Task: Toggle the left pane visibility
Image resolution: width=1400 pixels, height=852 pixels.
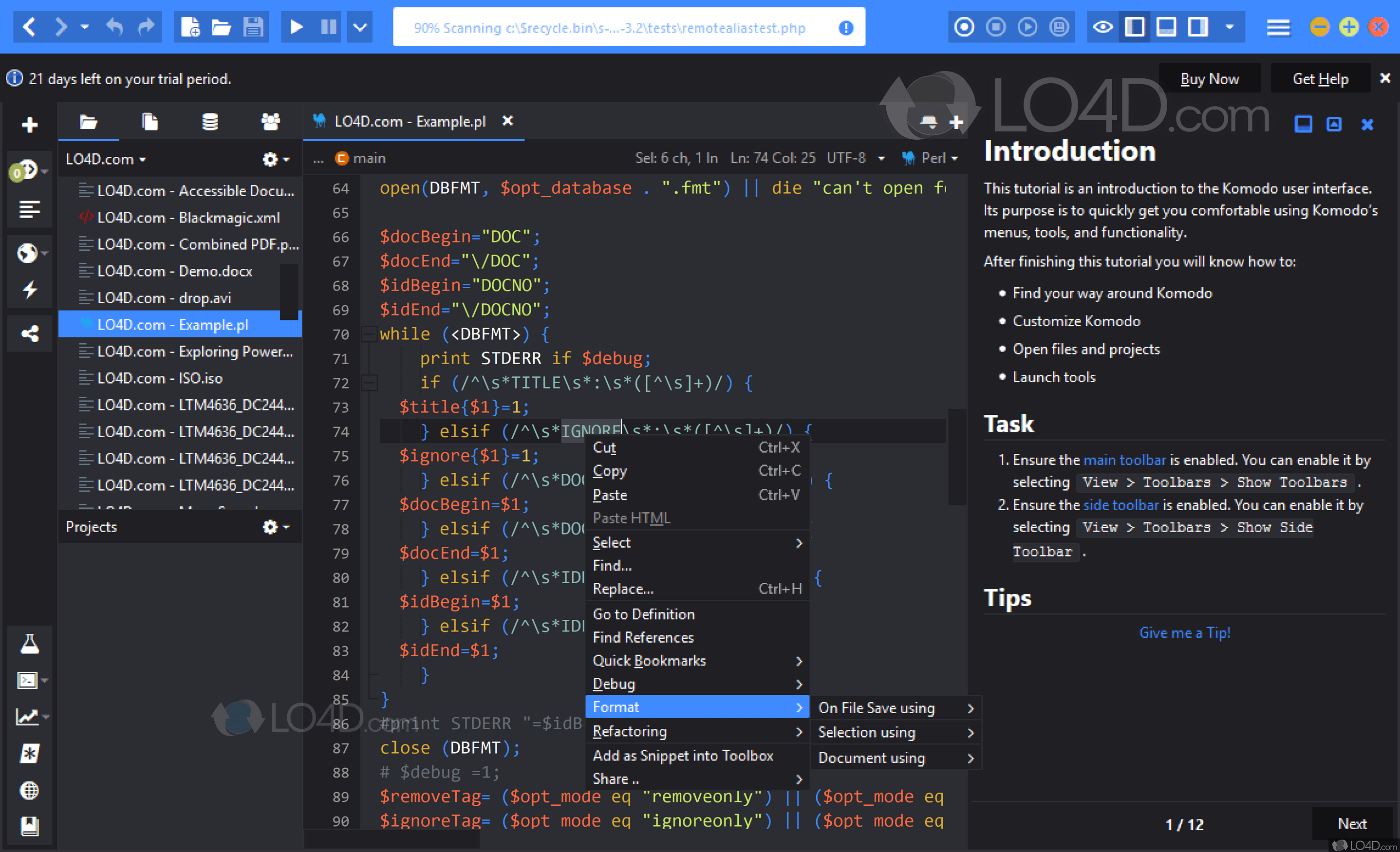Action: click(1135, 27)
